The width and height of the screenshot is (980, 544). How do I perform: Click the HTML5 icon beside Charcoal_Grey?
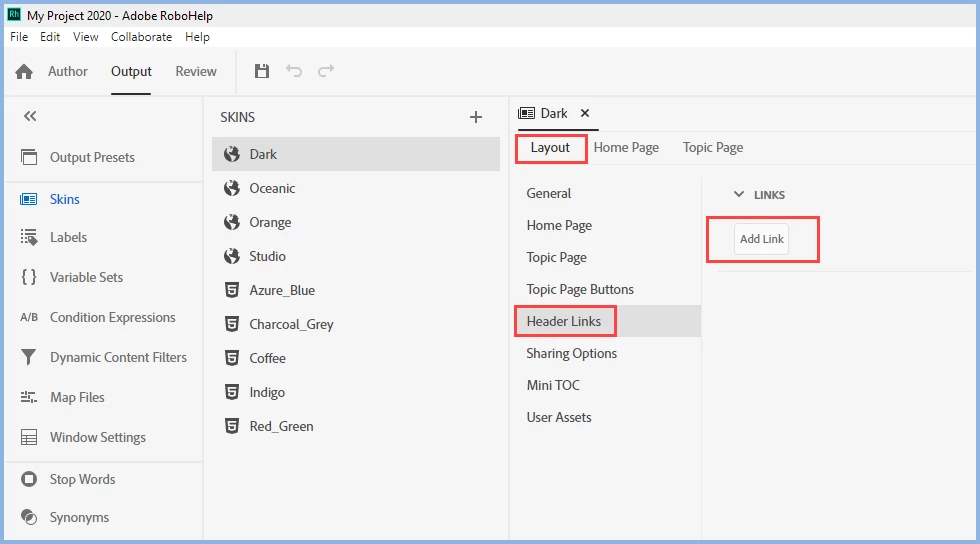pyautogui.click(x=232, y=324)
